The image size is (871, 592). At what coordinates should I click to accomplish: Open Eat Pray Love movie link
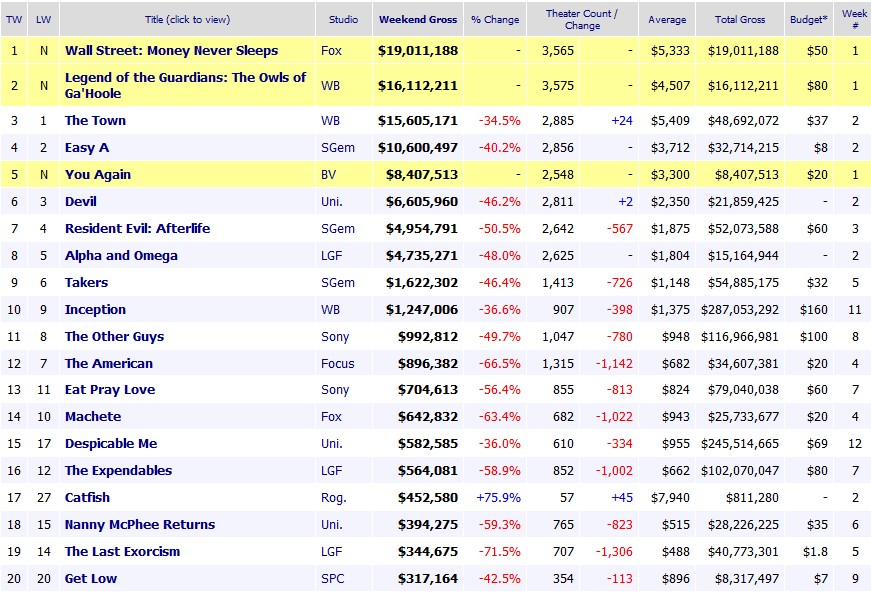110,390
